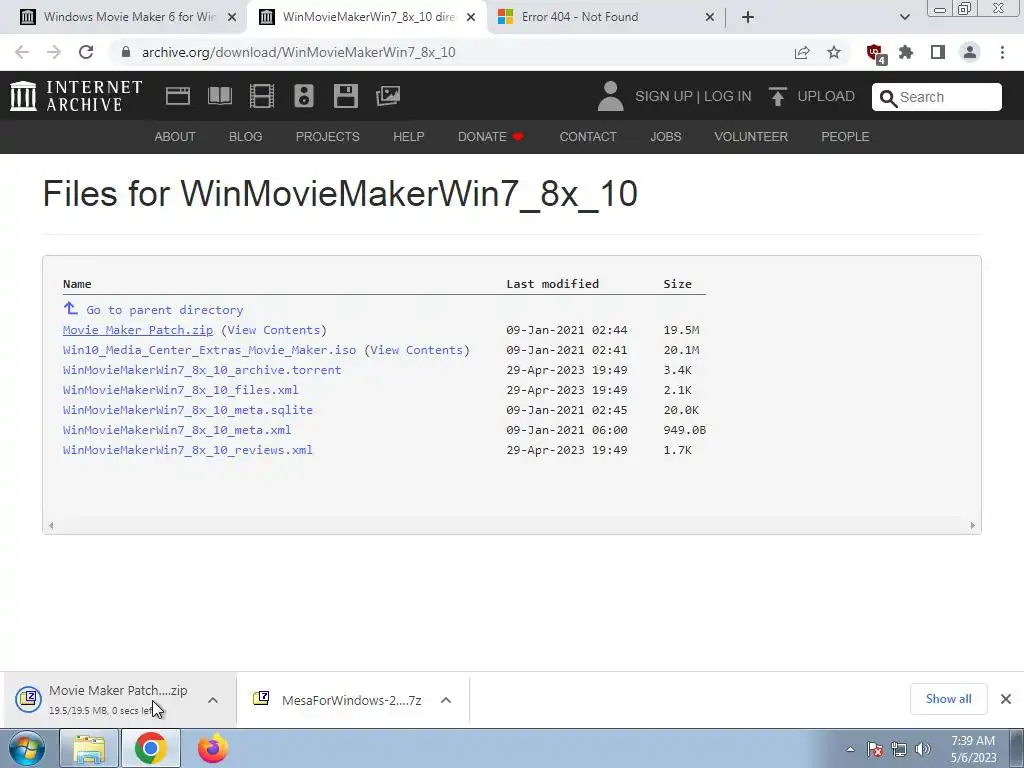Open the Web (Wayback) icon
This screenshot has height=768, width=1024.
(x=178, y=96)
